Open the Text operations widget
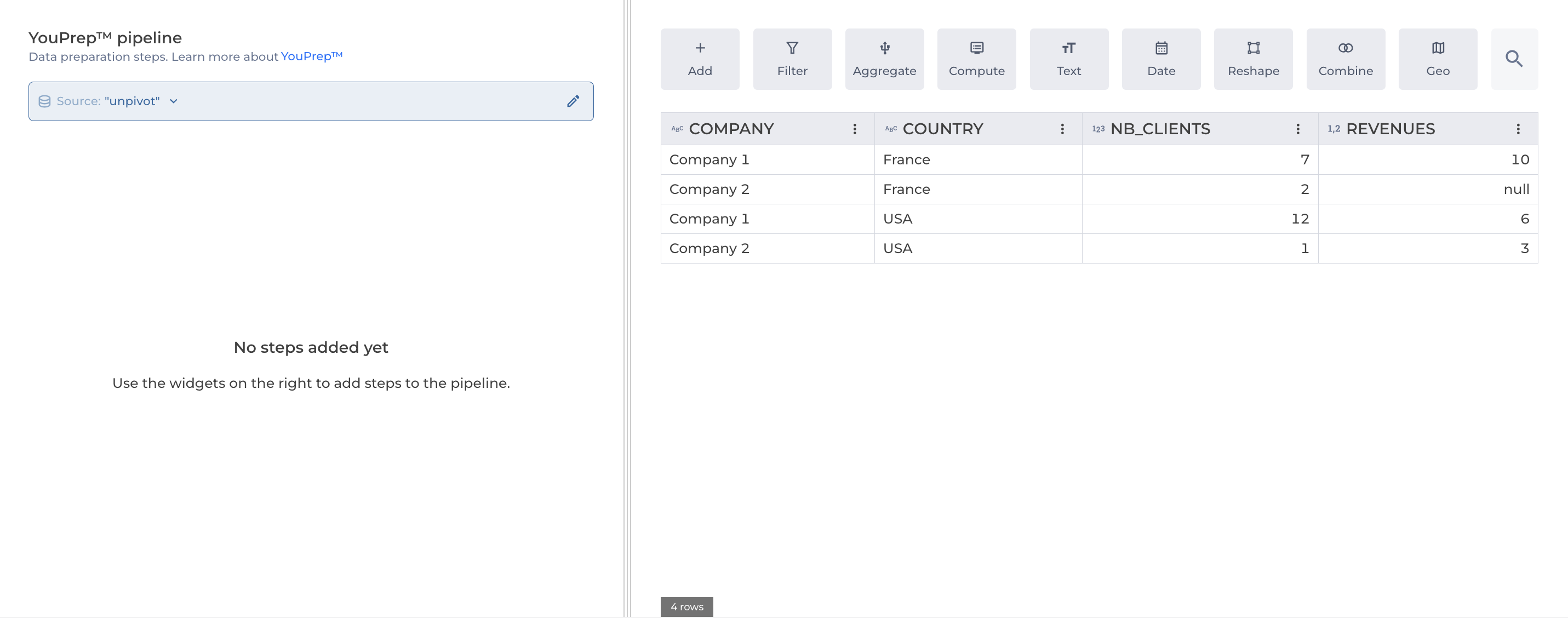1568x618 pixels. coord(1068,59)
